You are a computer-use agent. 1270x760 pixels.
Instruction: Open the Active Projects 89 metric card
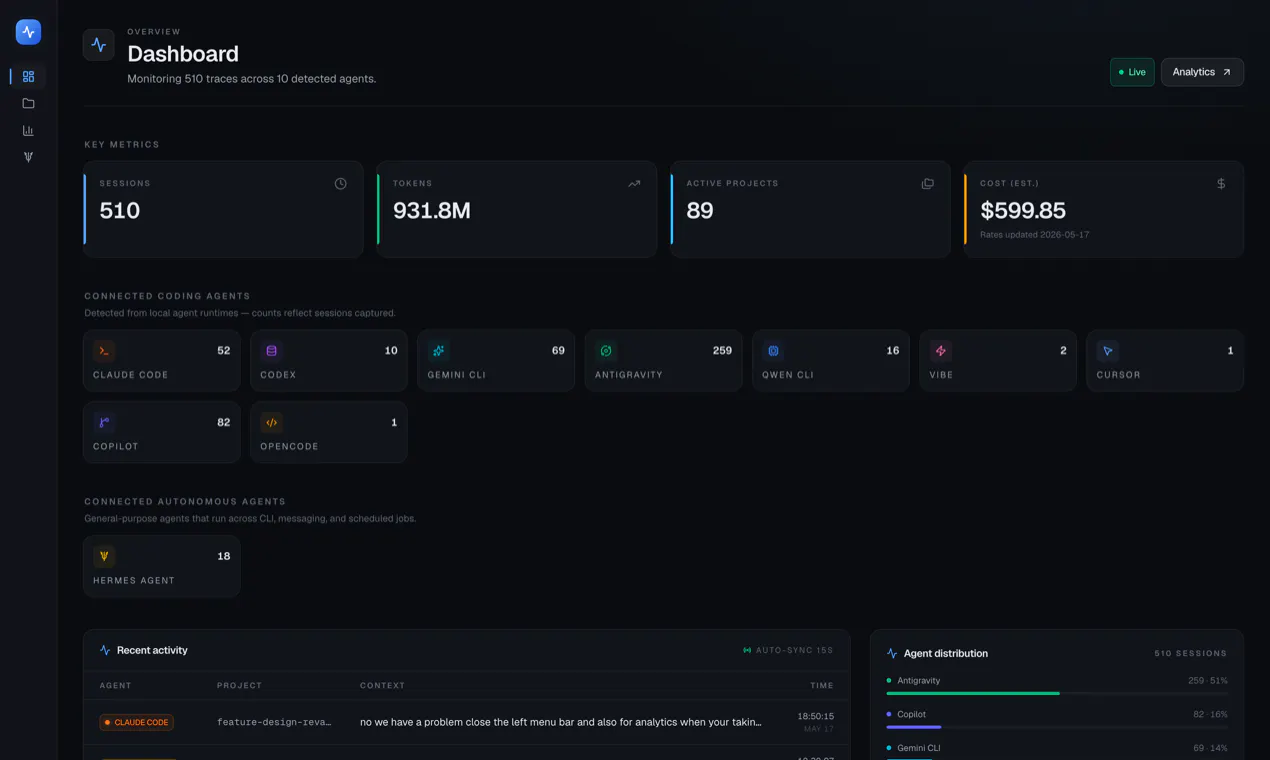pos(810,209)
